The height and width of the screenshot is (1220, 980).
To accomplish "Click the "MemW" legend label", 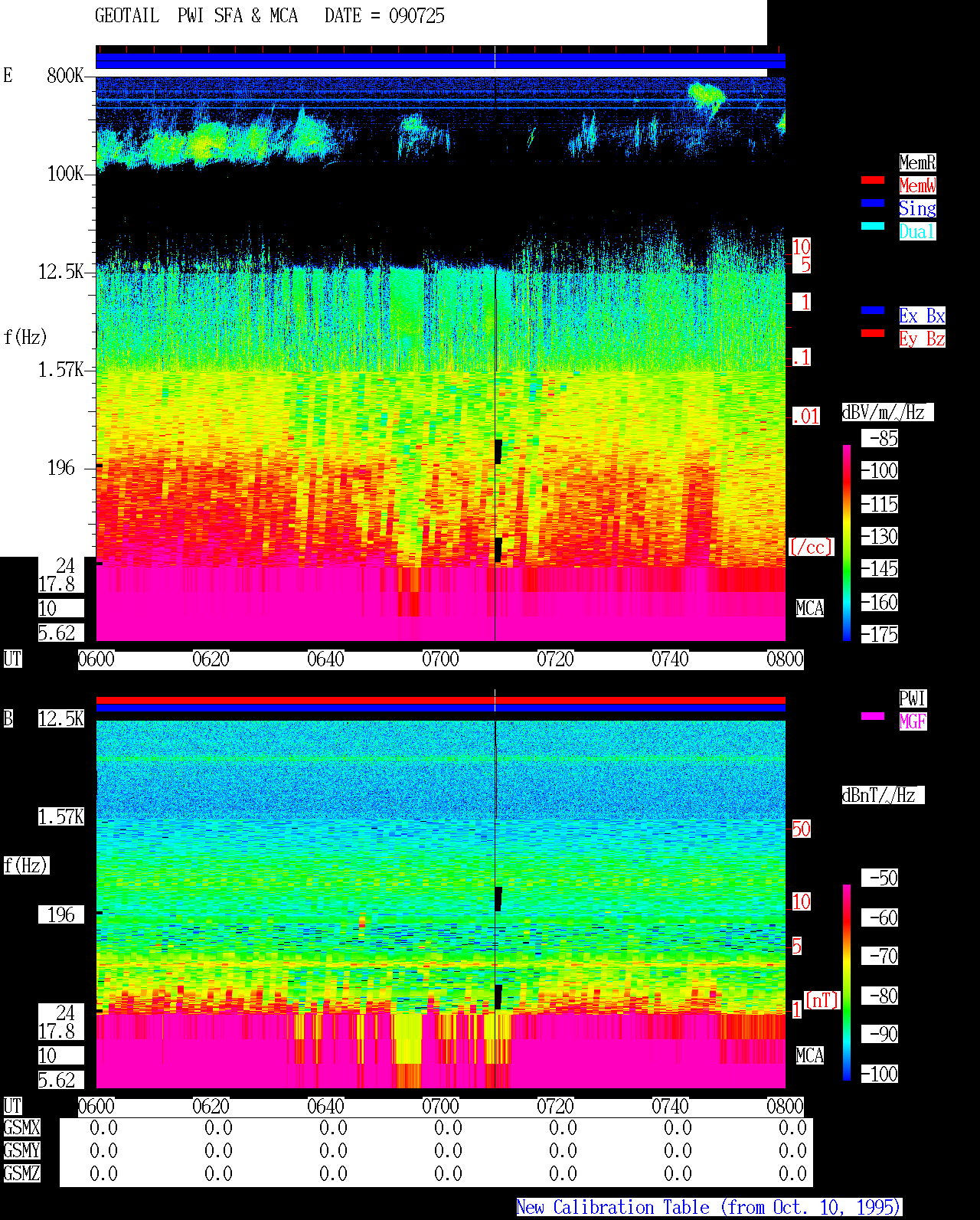I will (917, 185).
